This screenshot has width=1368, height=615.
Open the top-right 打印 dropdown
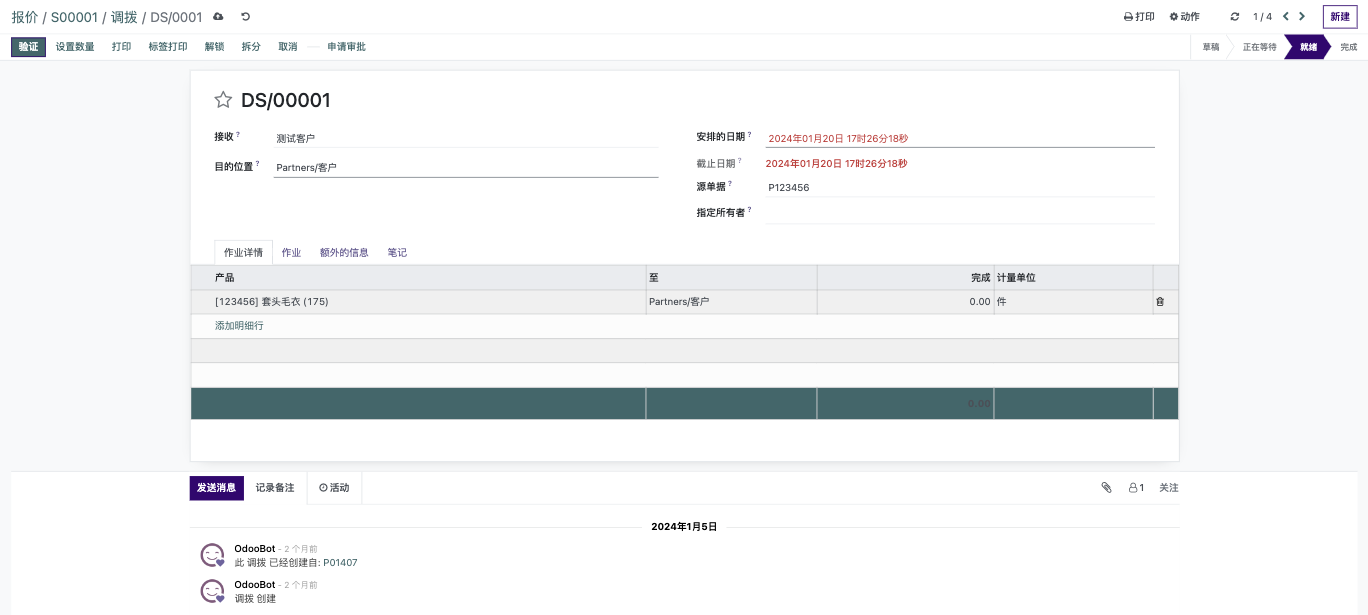pos(1139,17)
